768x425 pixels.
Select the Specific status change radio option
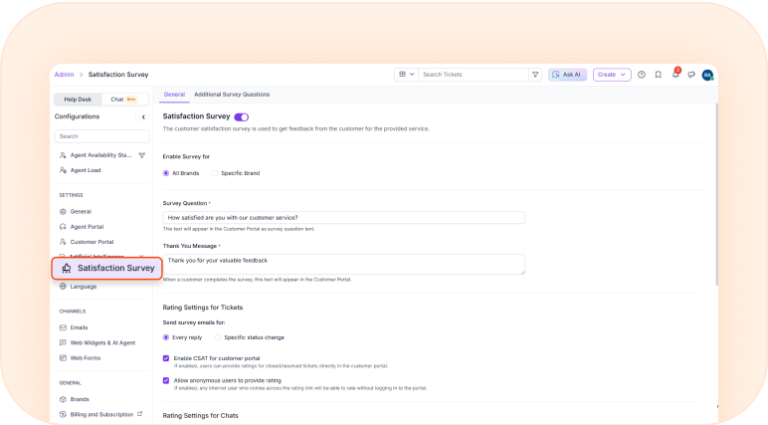tap(218, 337)
